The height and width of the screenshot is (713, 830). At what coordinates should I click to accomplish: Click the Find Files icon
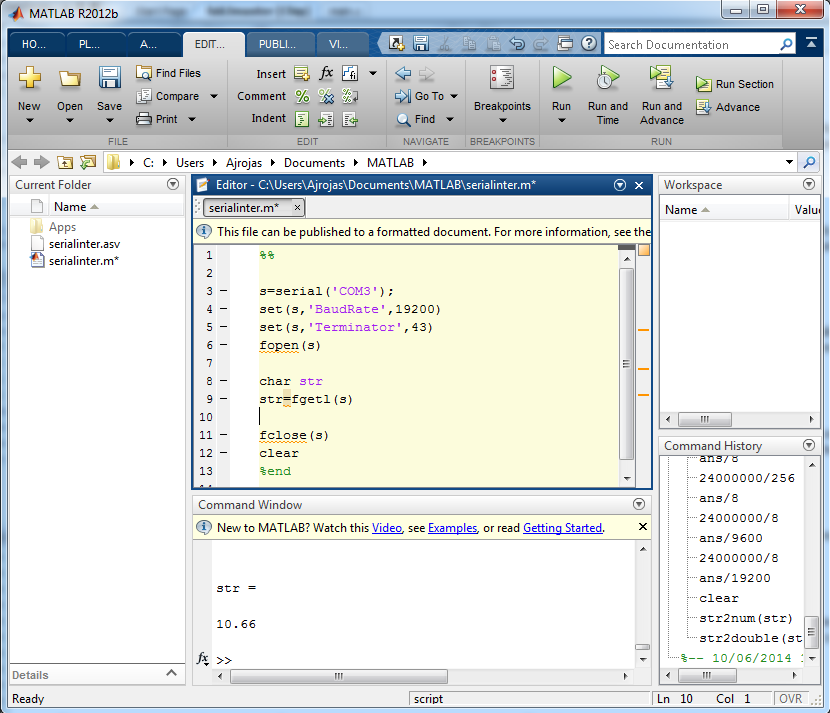click(x=145, y=73)
